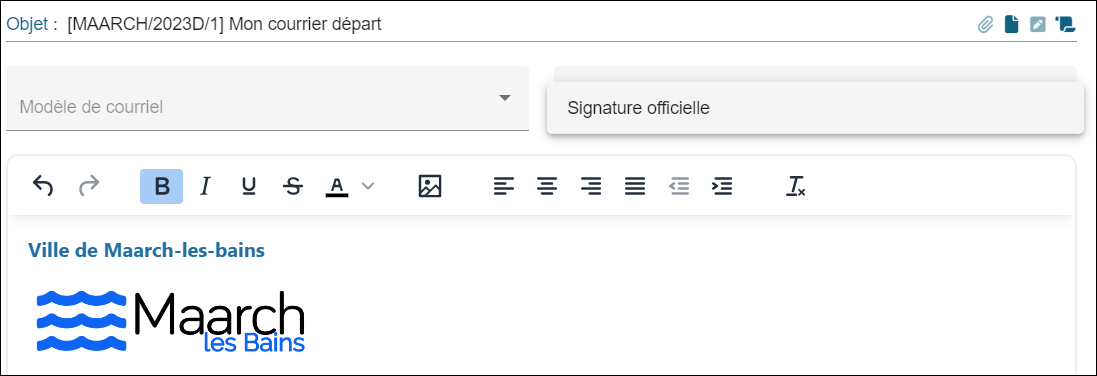1097x376 pixels.
Task: Click the scroll-shaped icon by Objet
Action: point(1065,25)
